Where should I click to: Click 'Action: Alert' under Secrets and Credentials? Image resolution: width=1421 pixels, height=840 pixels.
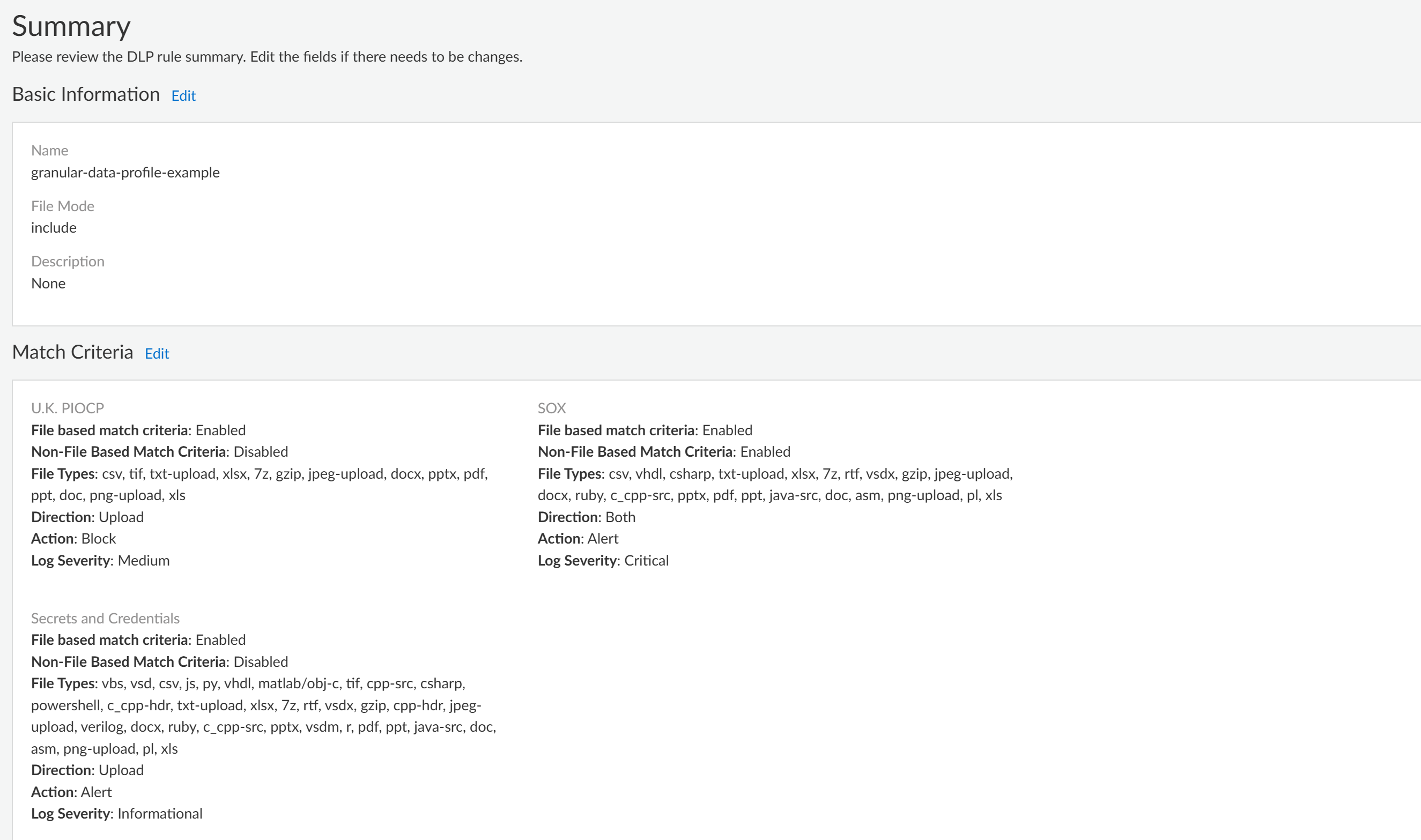click(71, 792)
